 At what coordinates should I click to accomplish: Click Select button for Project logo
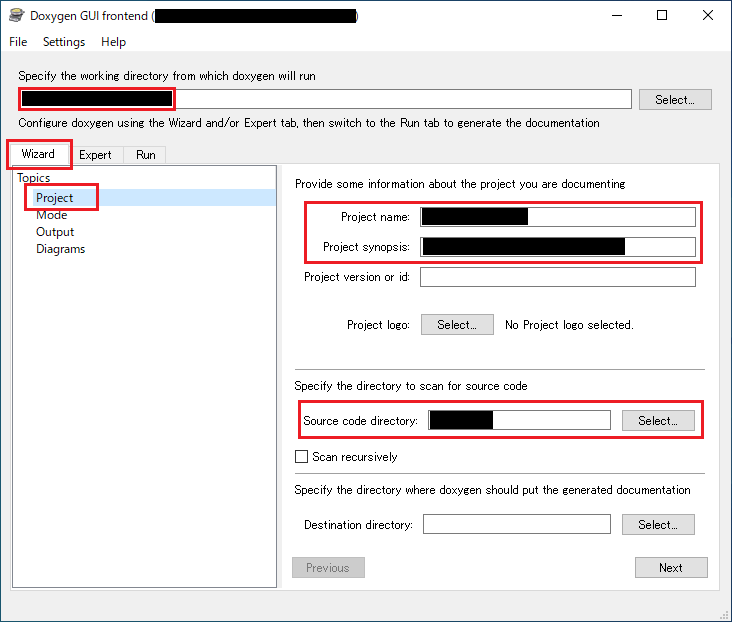[457, 325]
